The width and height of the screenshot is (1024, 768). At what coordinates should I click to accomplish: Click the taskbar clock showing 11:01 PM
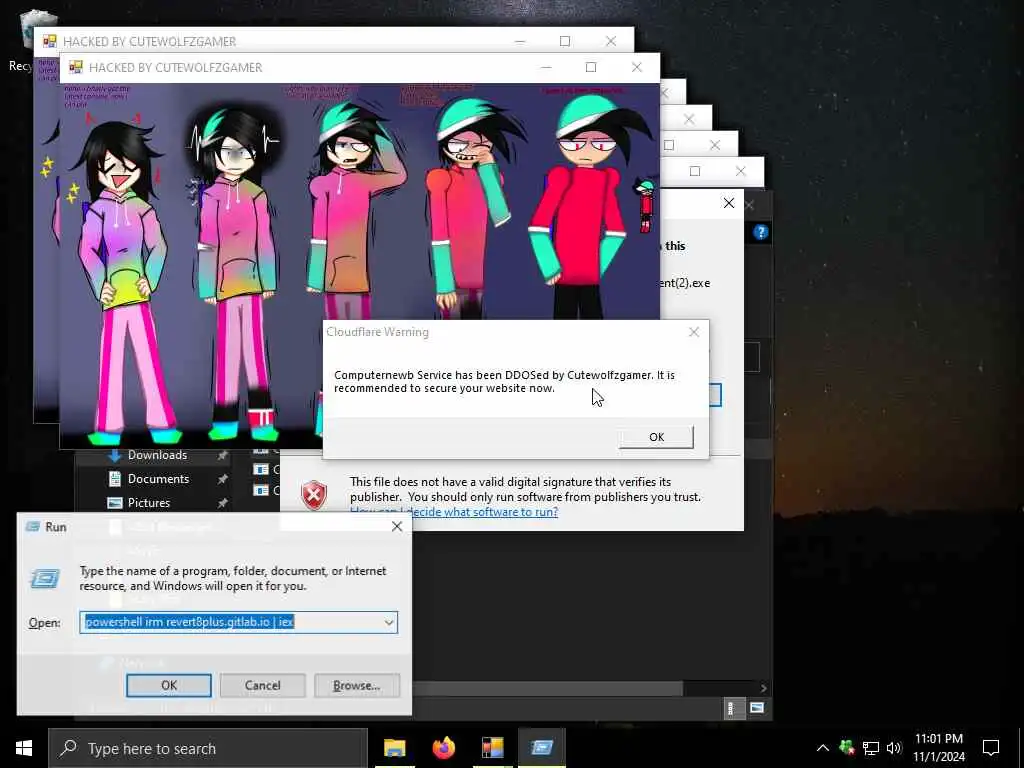[x=938, y=748]
